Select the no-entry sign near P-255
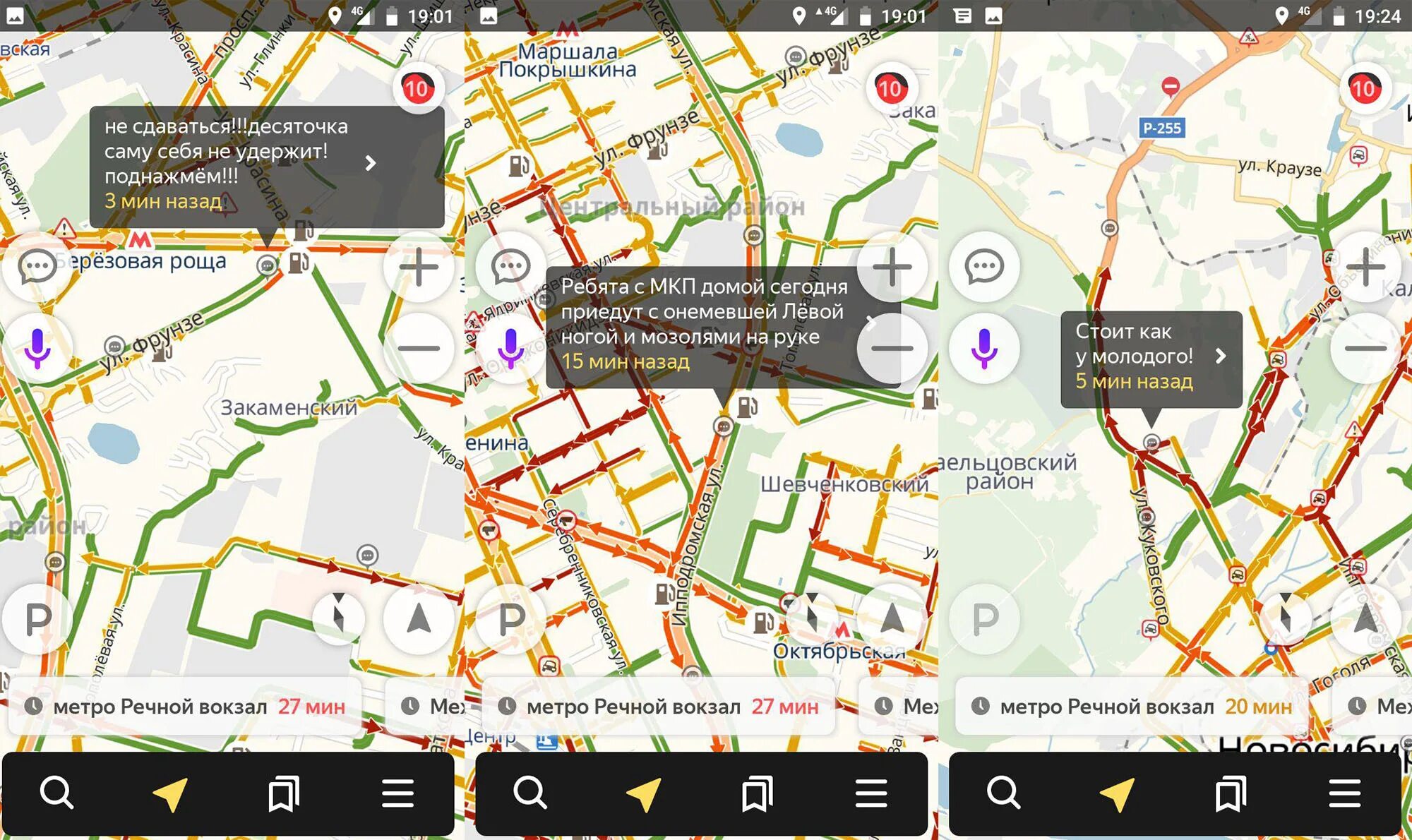This screenshot has width=1412, height=840. coord(1171,86)
